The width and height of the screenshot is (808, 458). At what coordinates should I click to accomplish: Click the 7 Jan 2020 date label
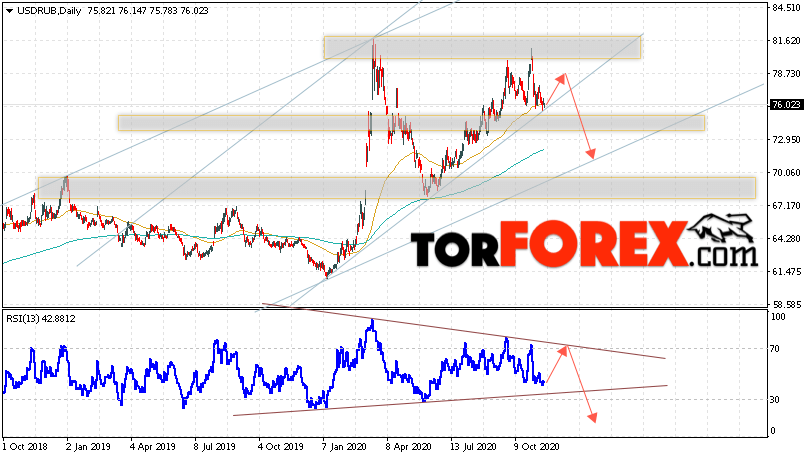coord(345,447)
